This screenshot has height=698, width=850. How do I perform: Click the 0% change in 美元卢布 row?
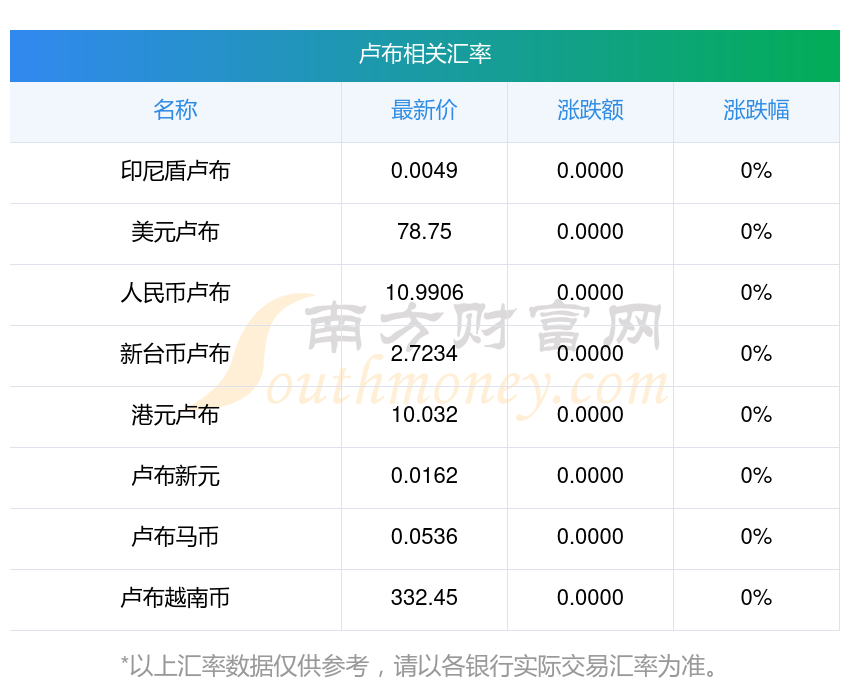(756, 232)
